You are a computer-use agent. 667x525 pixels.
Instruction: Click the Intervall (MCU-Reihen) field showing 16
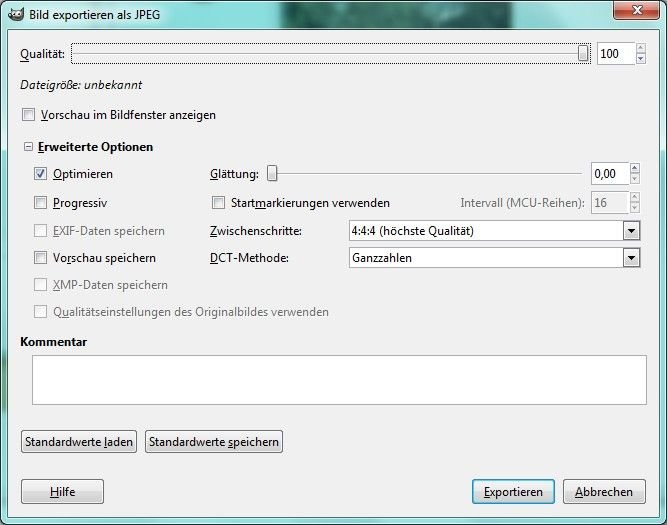[610, 203]
